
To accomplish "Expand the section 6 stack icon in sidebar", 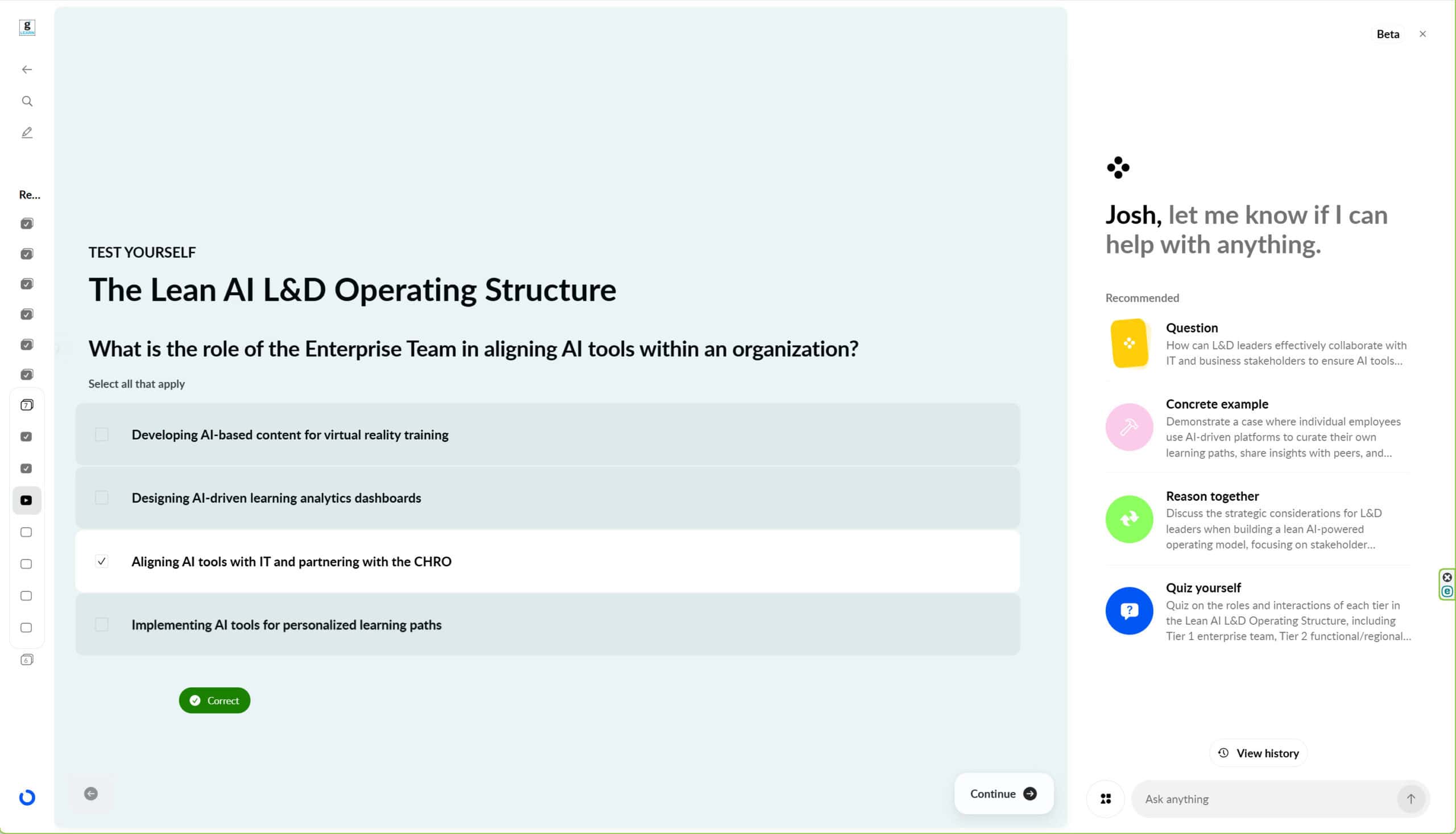I will pos(27,659).
